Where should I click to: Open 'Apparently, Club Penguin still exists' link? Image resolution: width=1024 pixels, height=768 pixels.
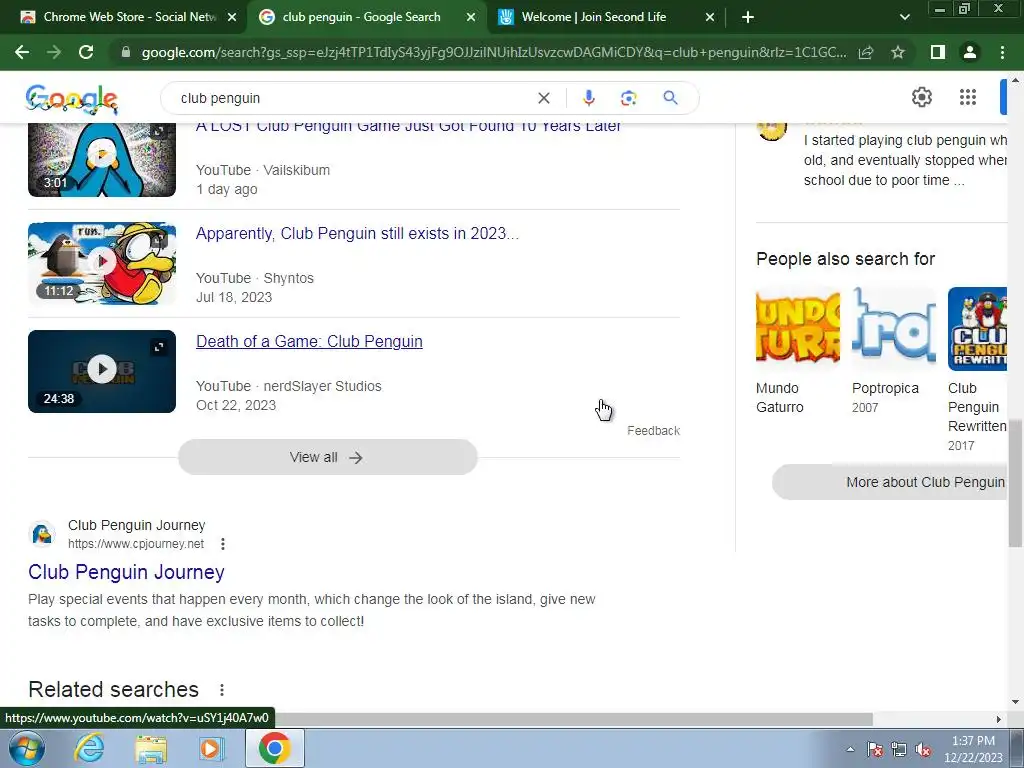357,233
